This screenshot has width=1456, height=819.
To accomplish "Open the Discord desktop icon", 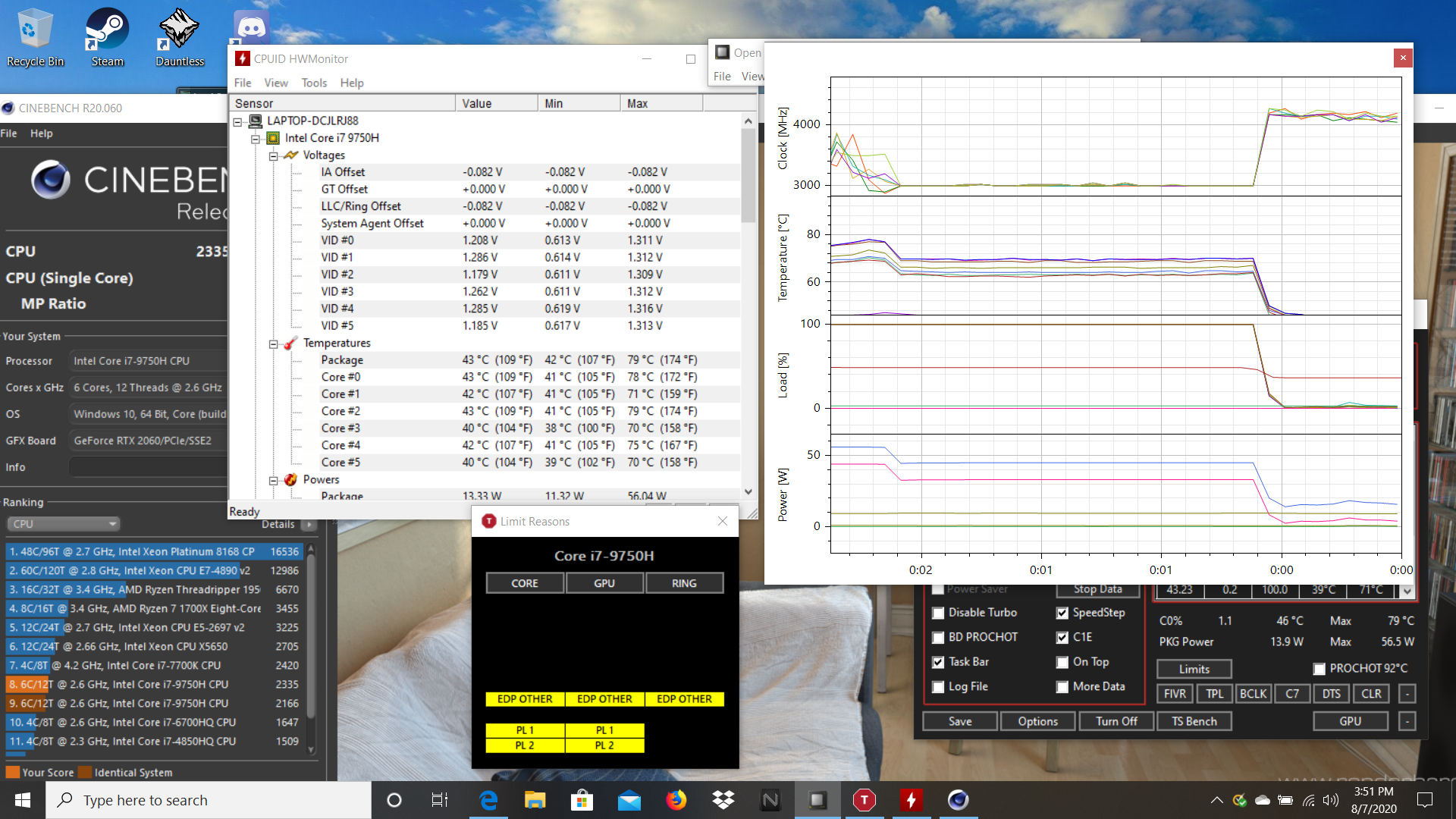I will tap(251, 28).
